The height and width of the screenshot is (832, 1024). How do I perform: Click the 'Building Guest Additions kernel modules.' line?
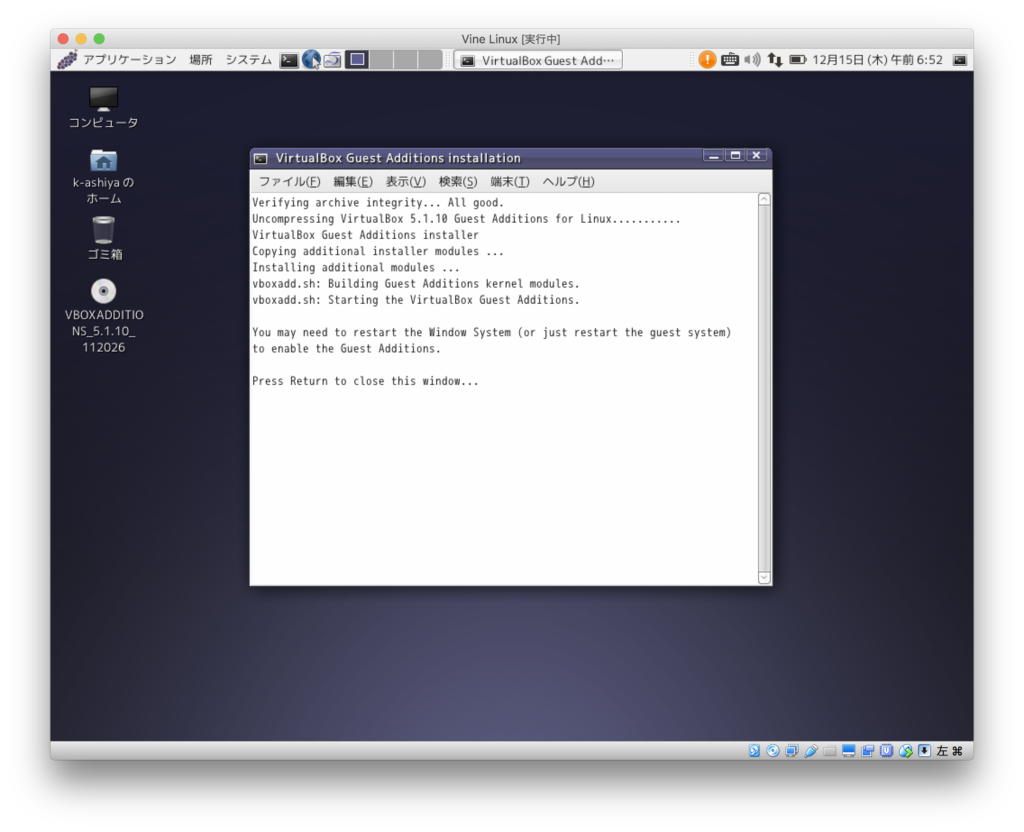[x=416, y=284]
